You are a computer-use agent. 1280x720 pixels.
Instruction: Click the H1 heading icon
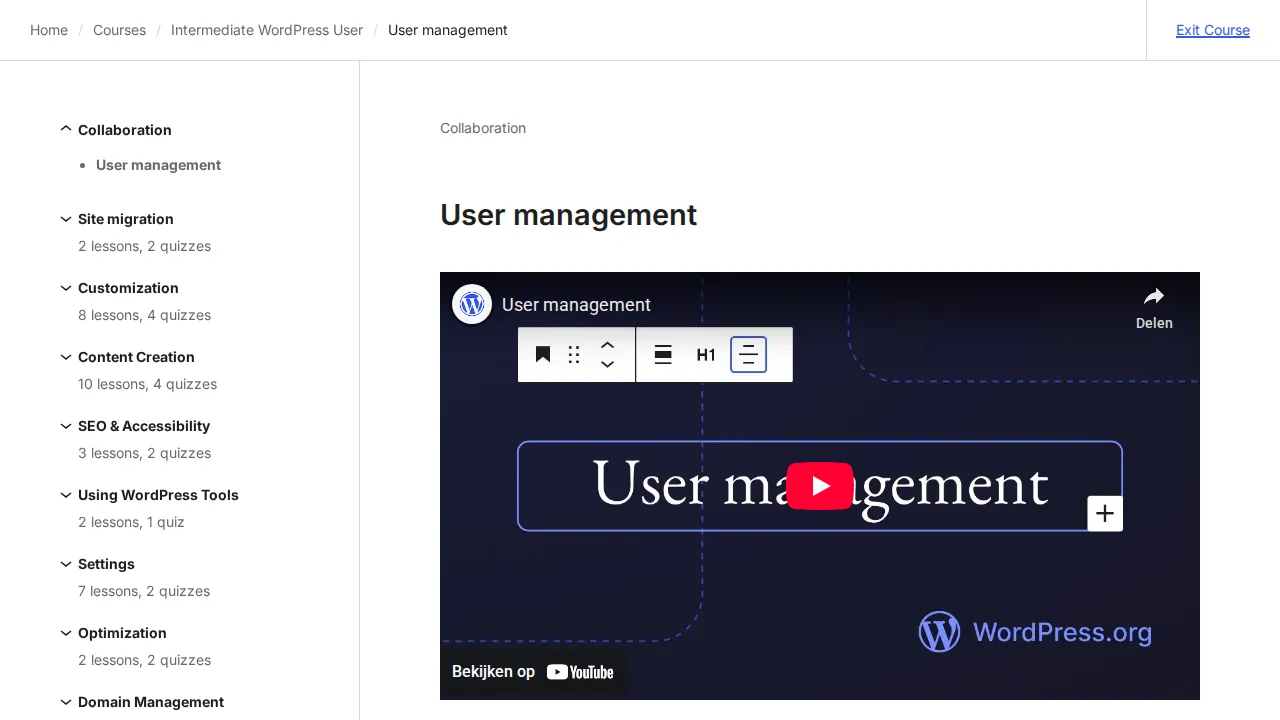pyautogui.click(x=706, y=354)
